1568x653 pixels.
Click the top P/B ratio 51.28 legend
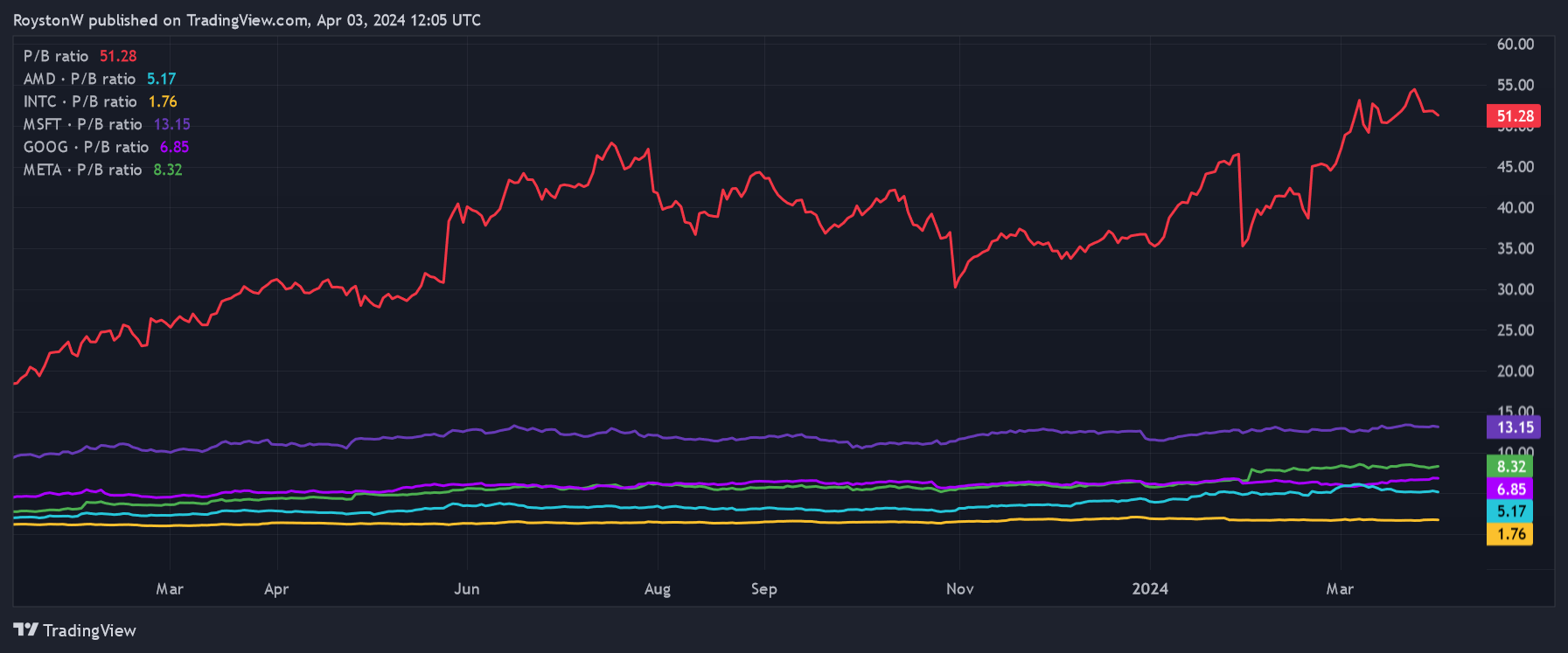80,56
